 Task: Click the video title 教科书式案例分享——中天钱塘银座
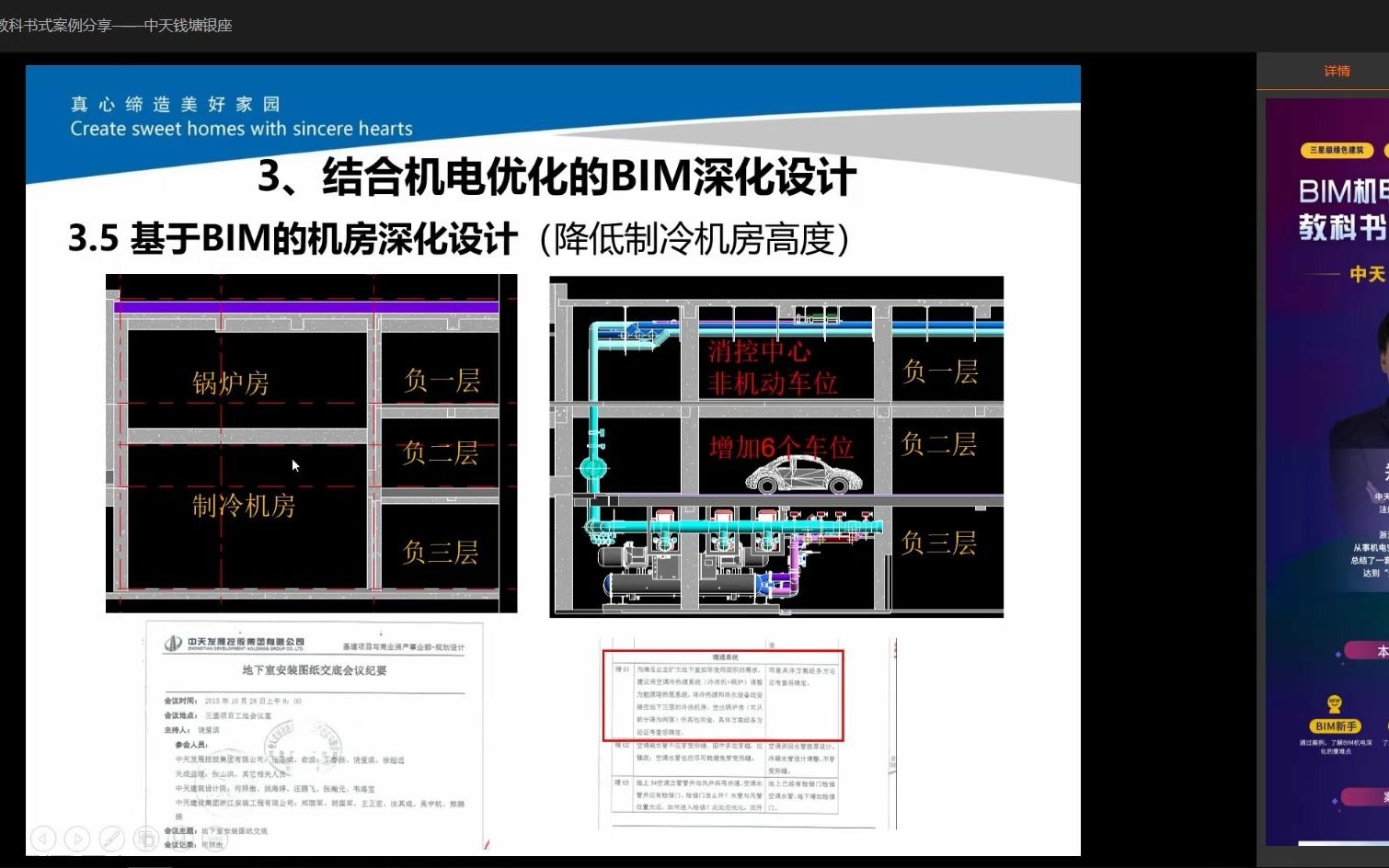[115, 26]
